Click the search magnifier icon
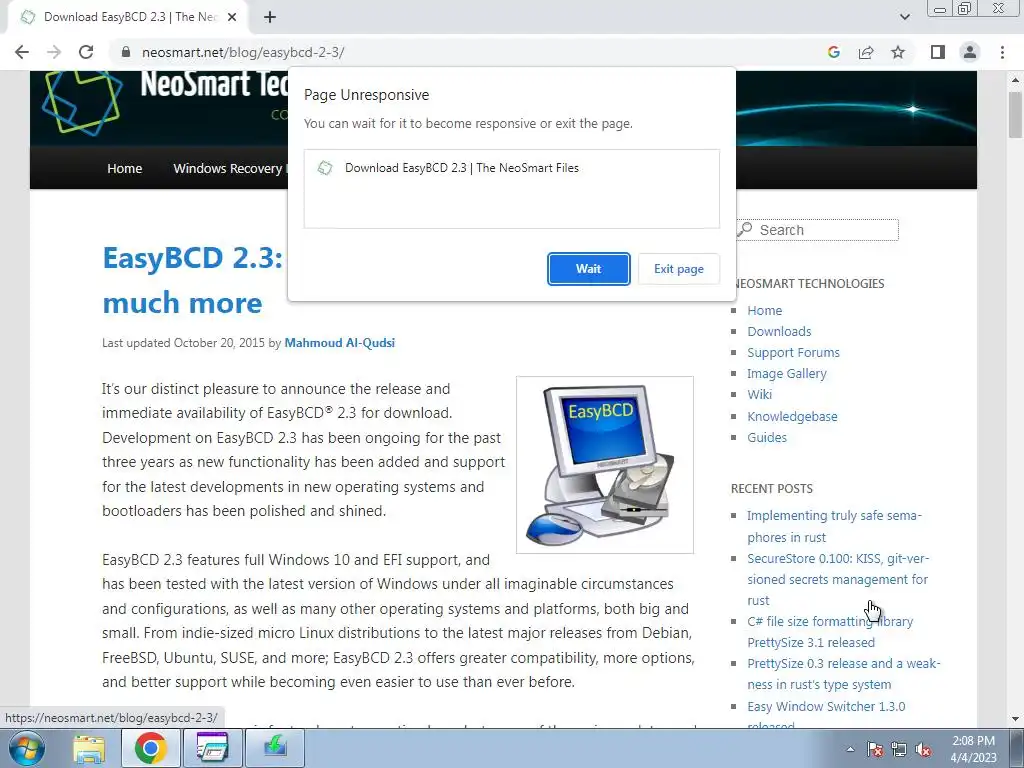 (745, 229)
